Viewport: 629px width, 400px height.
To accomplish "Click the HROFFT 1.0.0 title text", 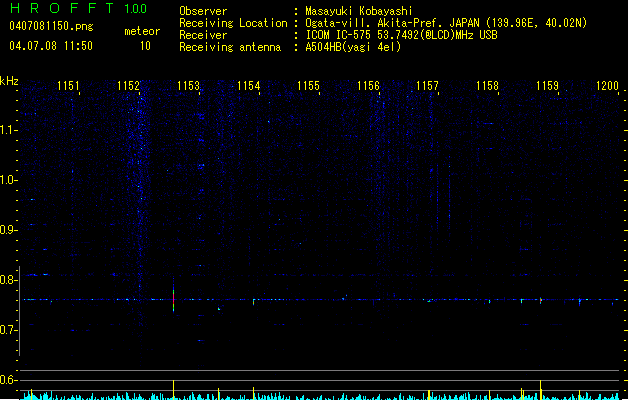I will click(x=78, y=8).
